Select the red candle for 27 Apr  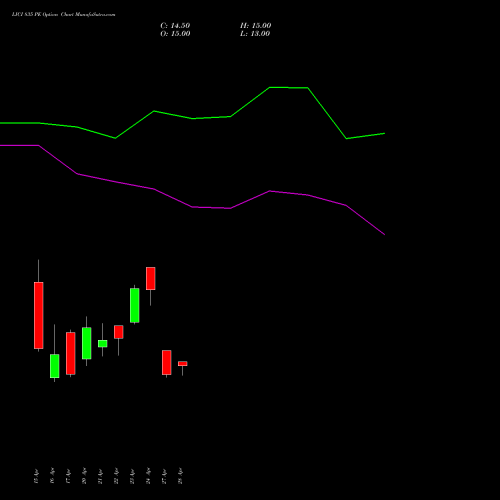[x=167, y=362]
